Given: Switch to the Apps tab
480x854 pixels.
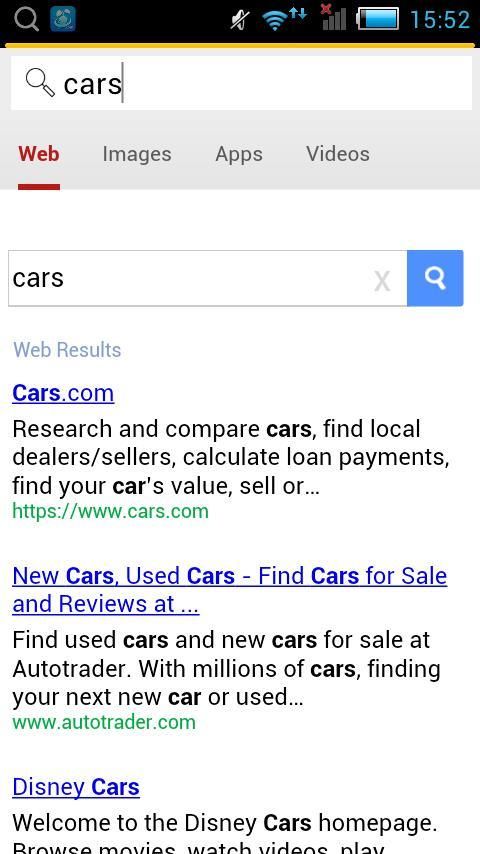Looking at the screenshot, I should point(239,154).
